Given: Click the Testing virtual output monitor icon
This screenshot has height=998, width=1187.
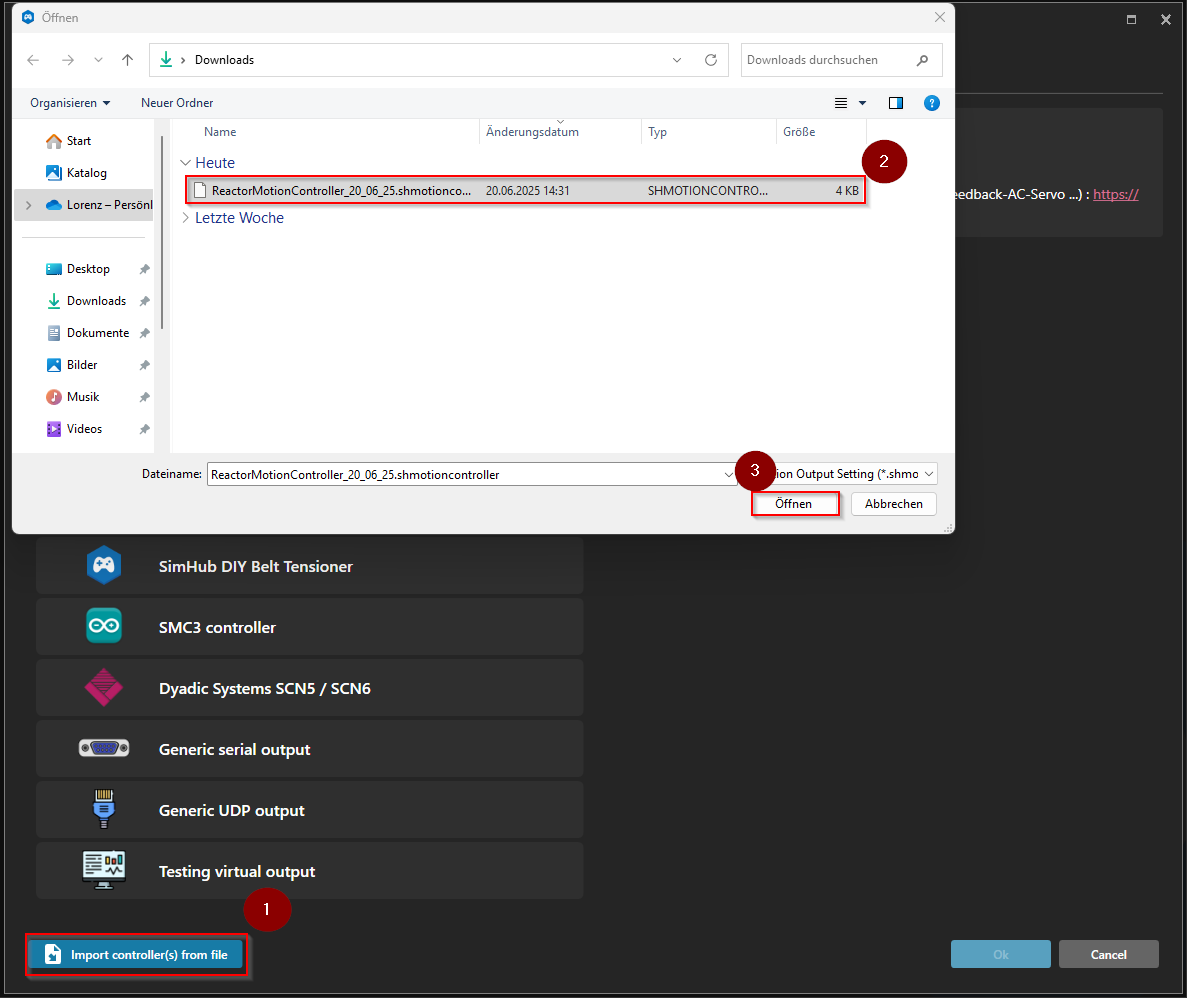Looking at the screenshot, I should point(104,870).
